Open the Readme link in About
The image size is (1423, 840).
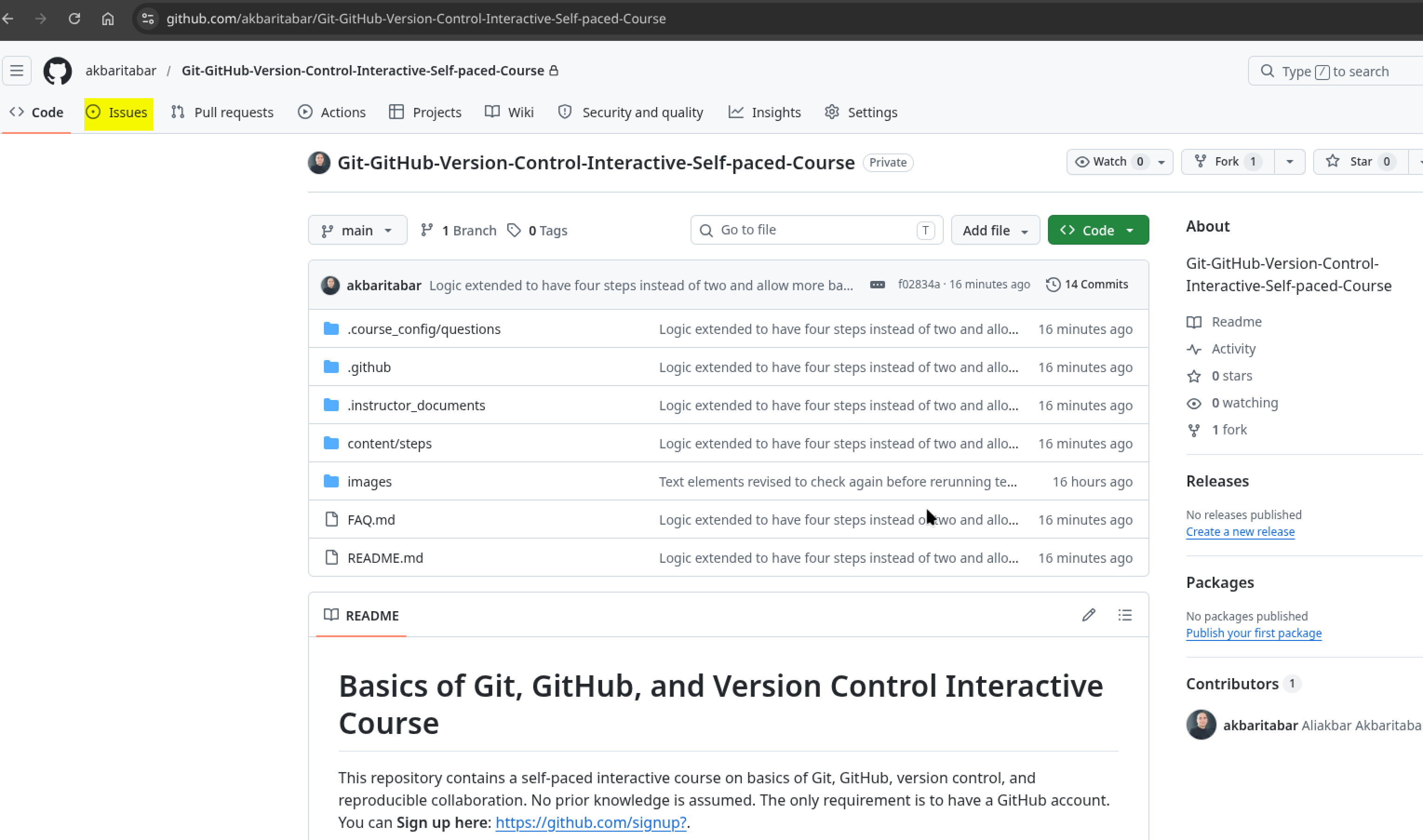click(1224, 321)
